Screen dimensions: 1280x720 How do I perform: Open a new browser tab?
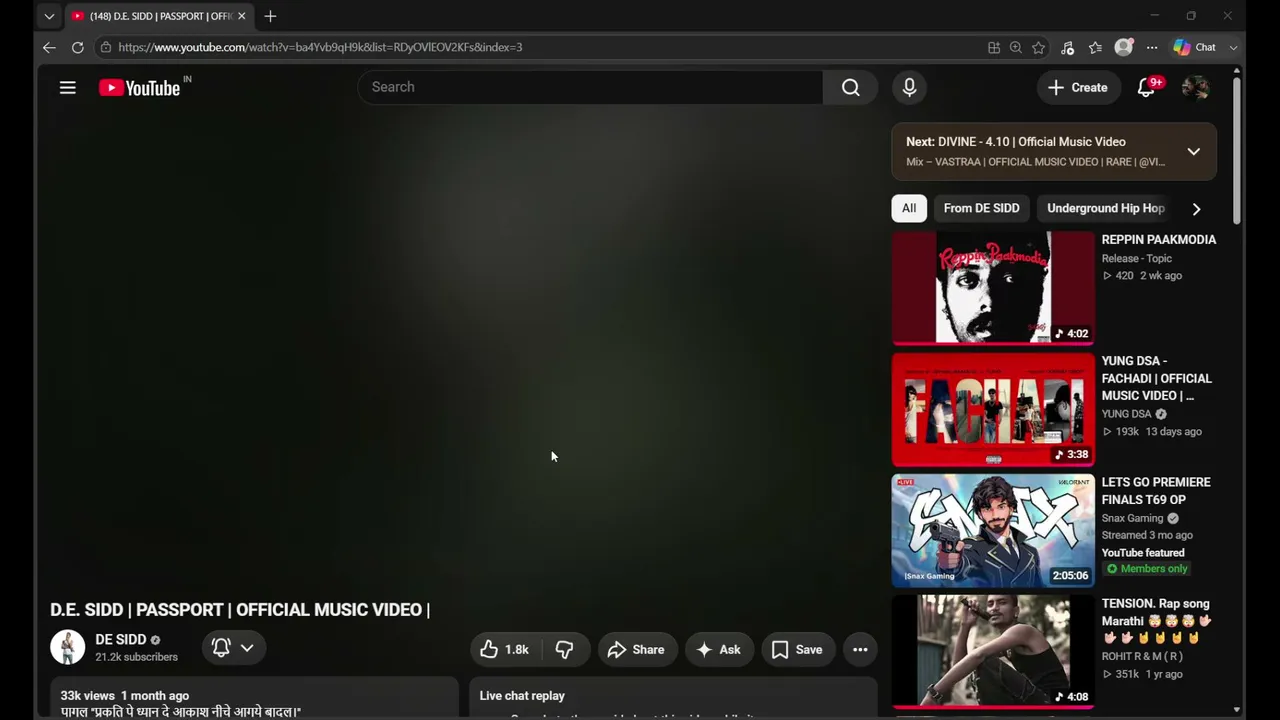tap(270, 16)
